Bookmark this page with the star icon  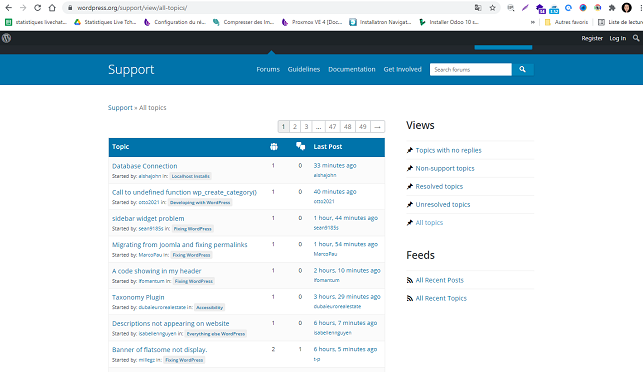[x=493, y=8]
